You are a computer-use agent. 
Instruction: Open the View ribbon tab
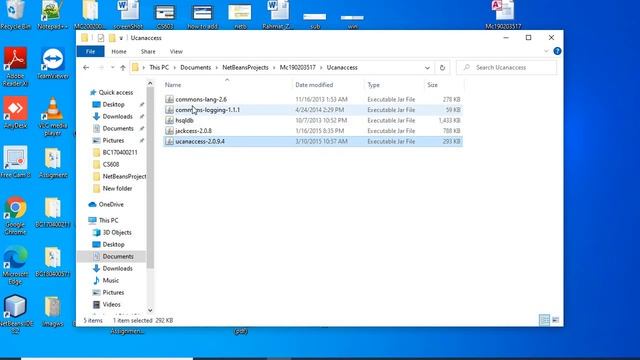[x=176, y=51]
